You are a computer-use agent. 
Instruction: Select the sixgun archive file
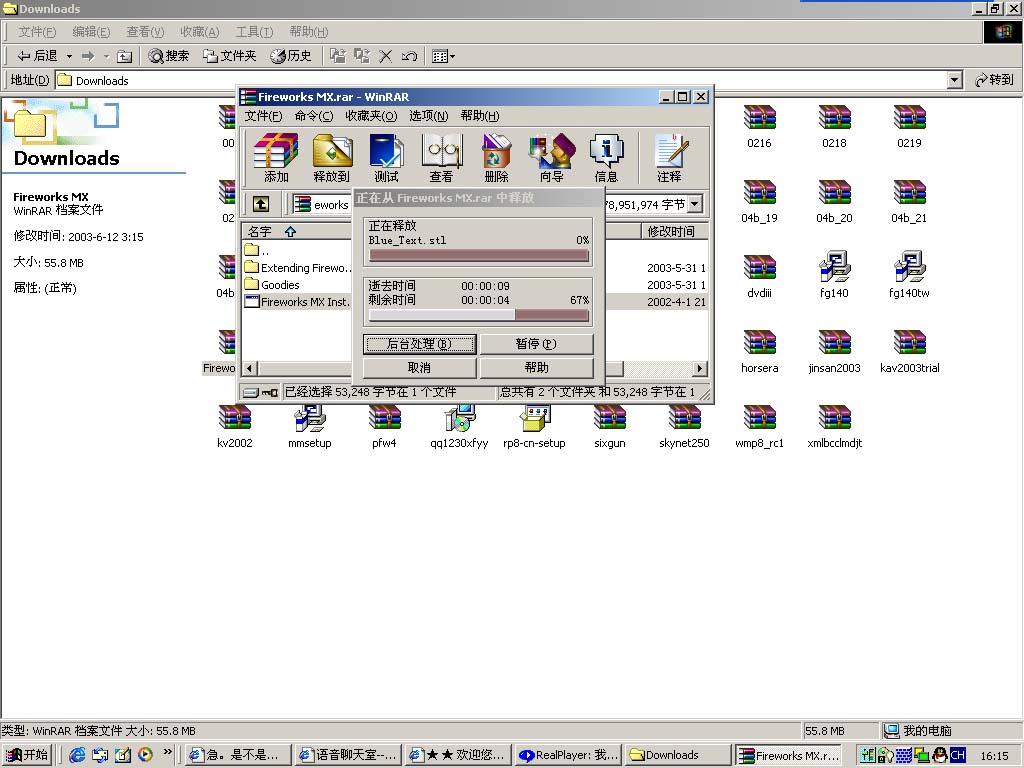point(609,427)
